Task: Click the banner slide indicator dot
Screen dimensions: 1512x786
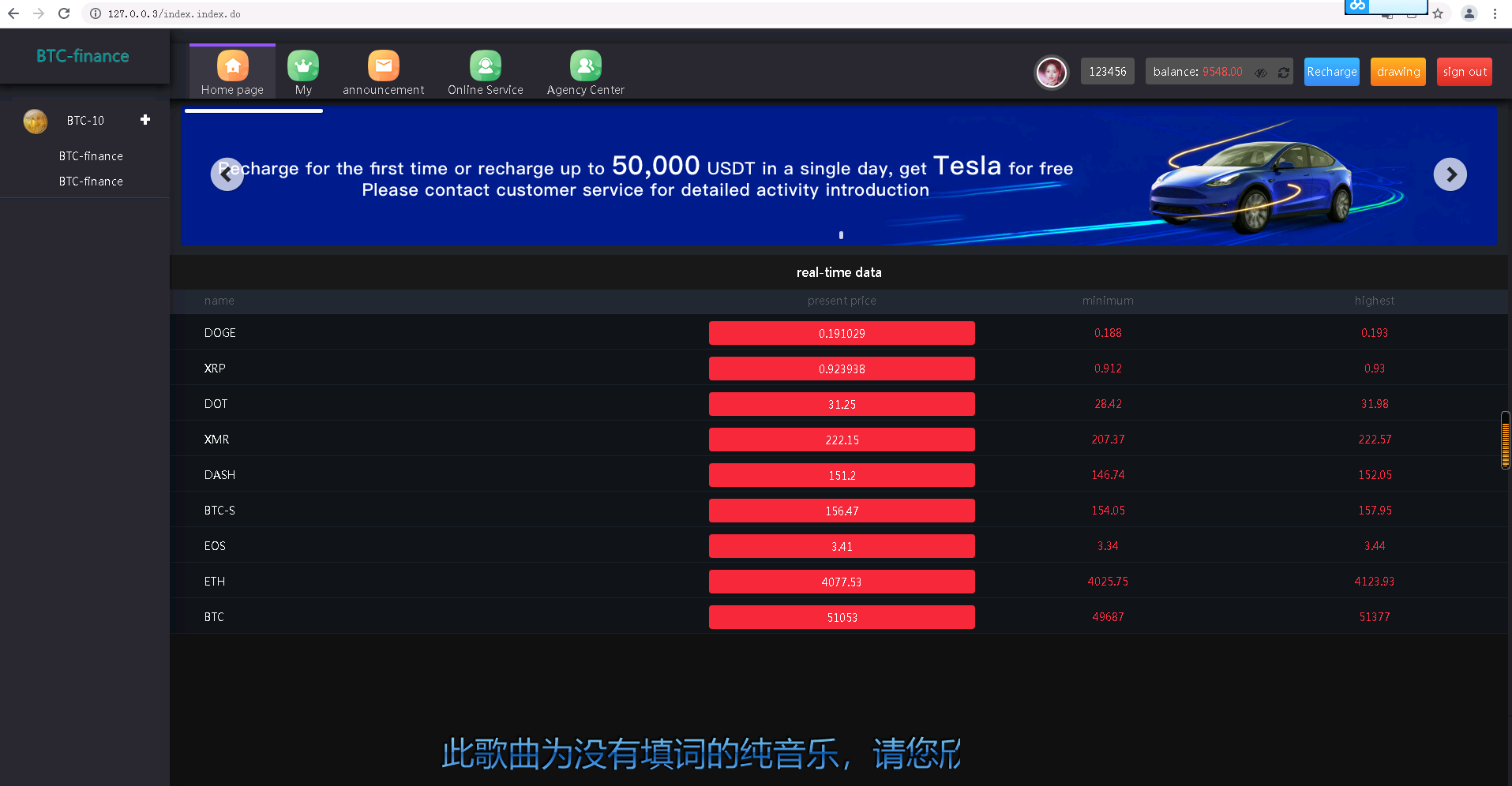Action: pyautogui.click(x=841, y=235)
